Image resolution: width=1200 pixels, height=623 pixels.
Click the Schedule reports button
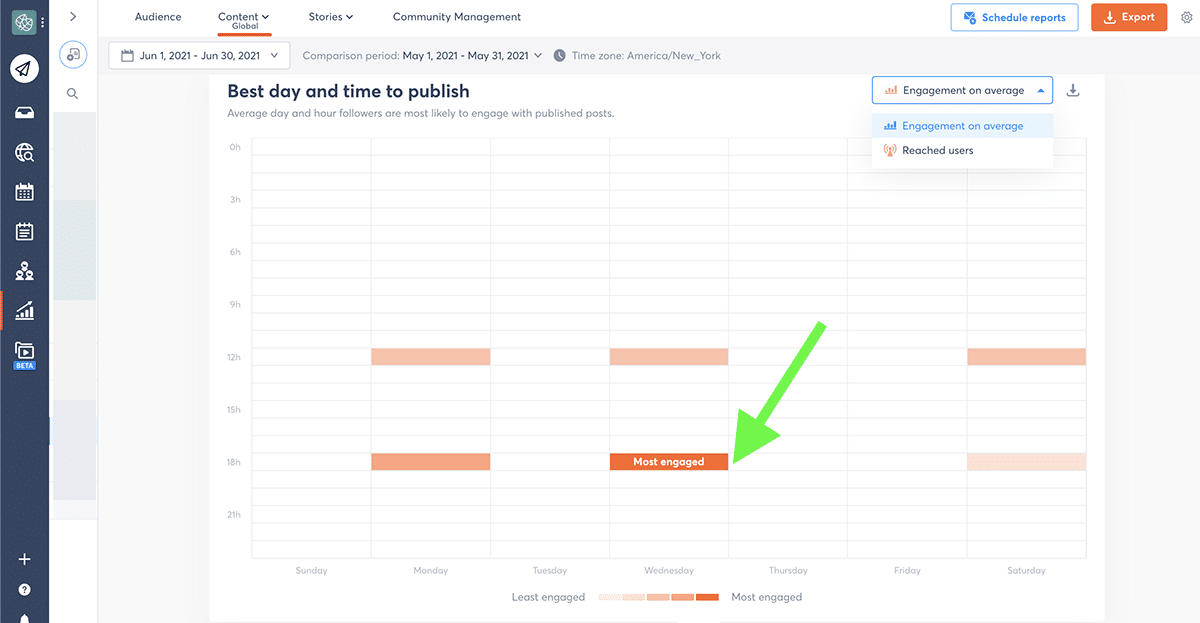[1014, 17]
